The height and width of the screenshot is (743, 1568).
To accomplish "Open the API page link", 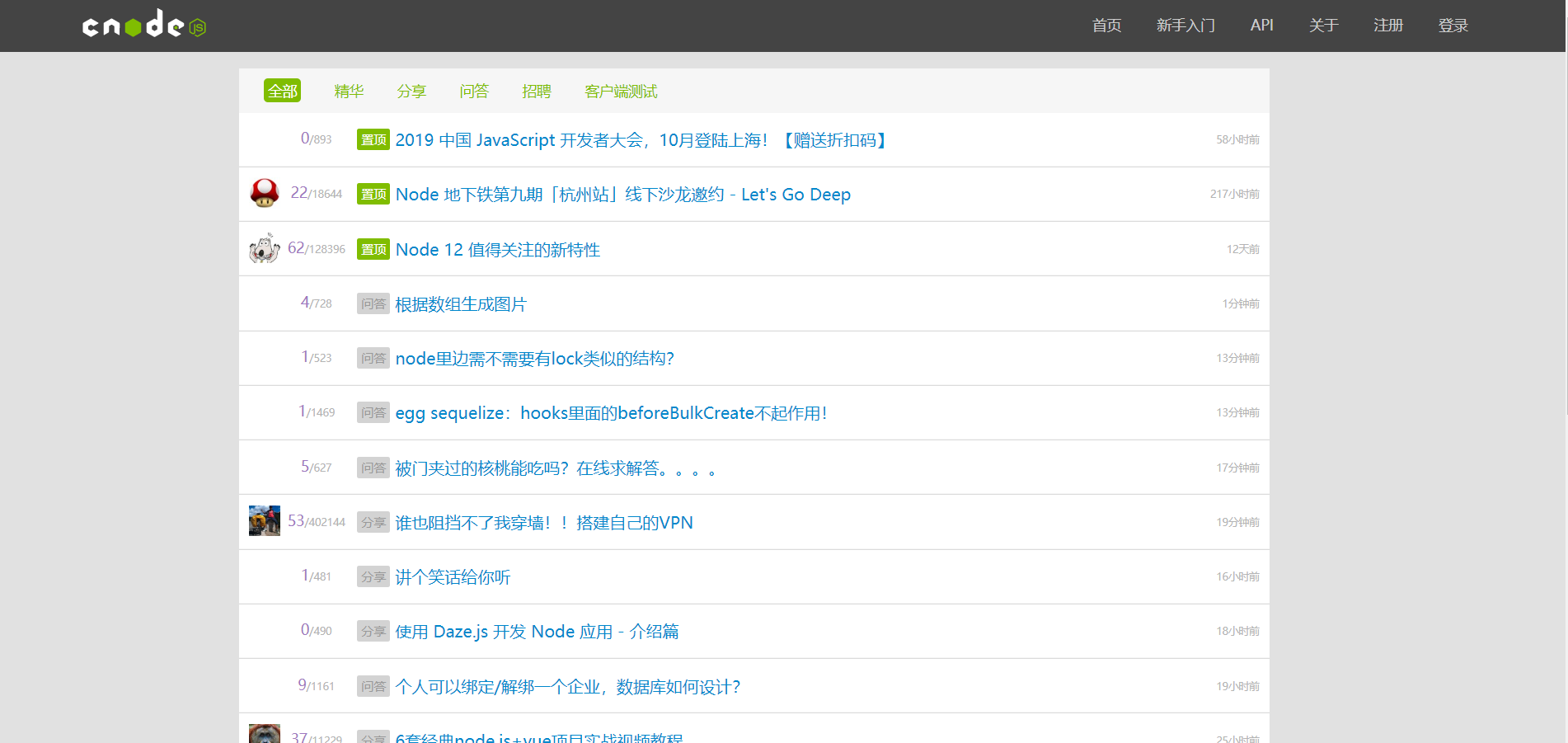I will 1261,26.
